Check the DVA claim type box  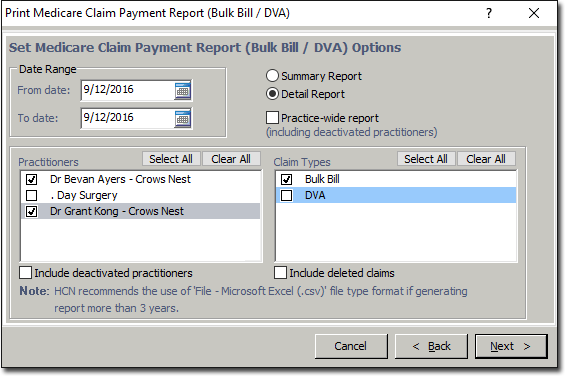tap(286, 195)
